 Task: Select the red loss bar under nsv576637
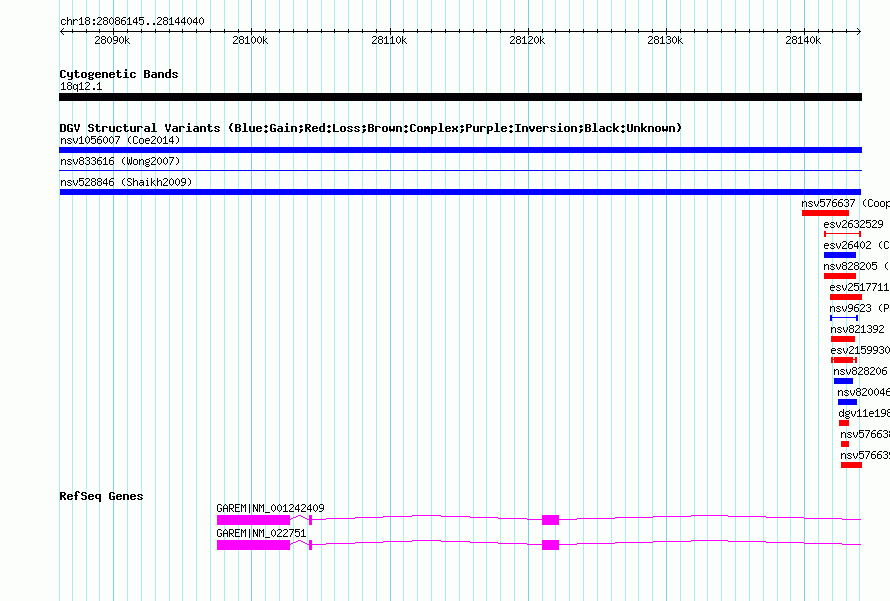tap(825, 213)
